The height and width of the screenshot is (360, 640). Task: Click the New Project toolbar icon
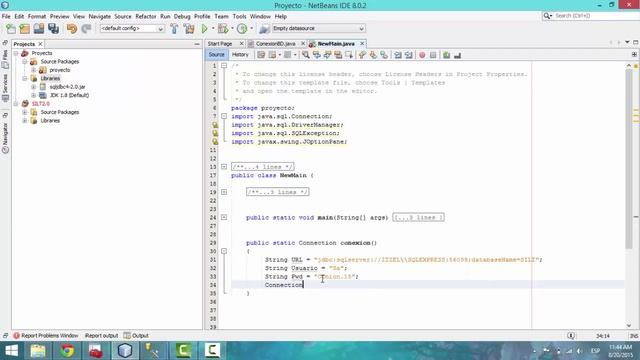(x=24, y=29)
